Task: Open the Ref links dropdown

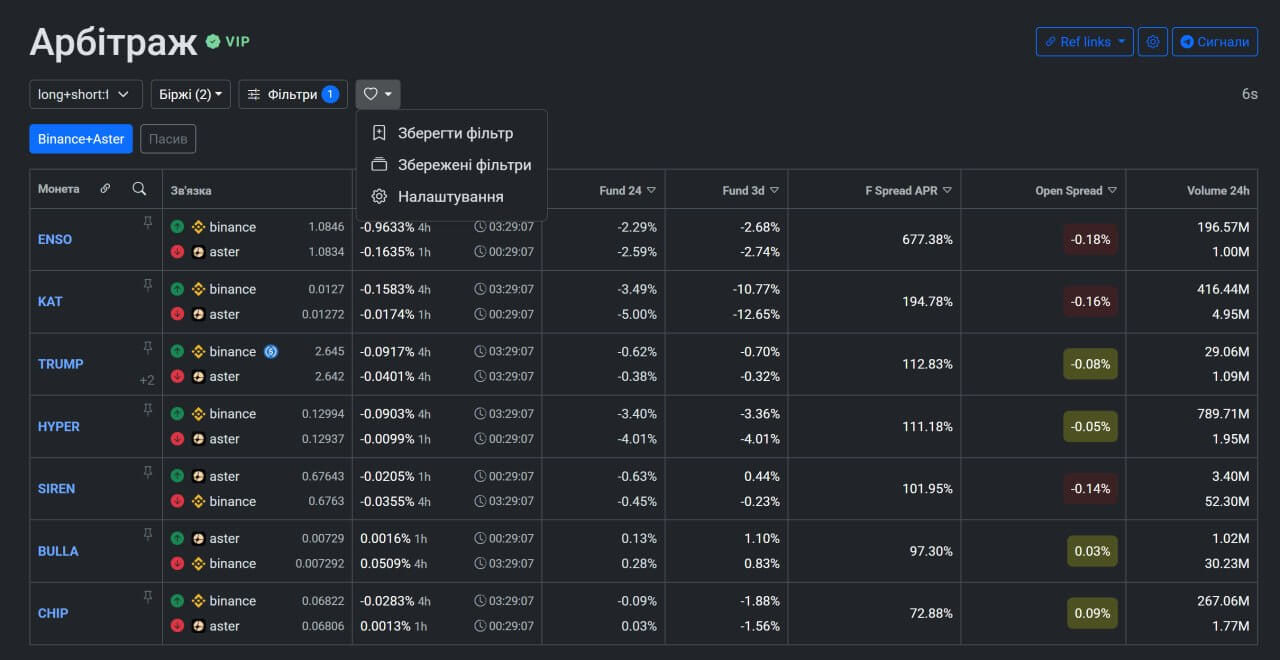Action: [x=1084, y=42]
